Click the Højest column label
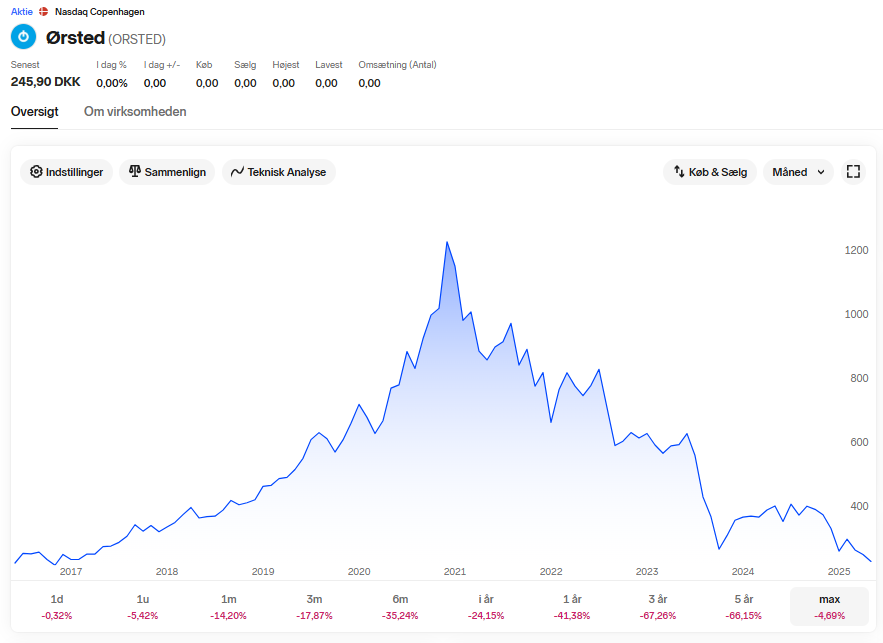Viewport: 883px width, 643px height. click(286, 65)
